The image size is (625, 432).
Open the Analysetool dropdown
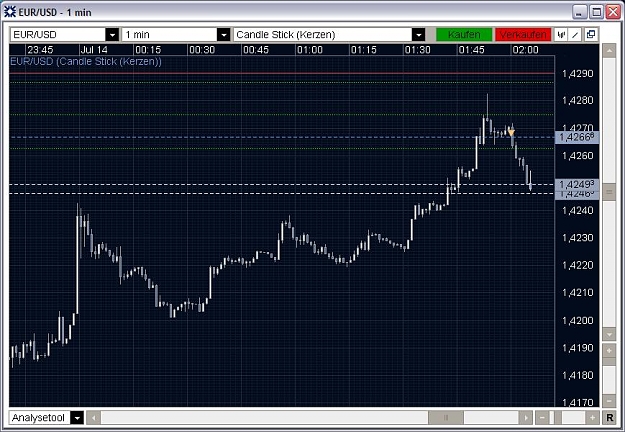(77, 418)
